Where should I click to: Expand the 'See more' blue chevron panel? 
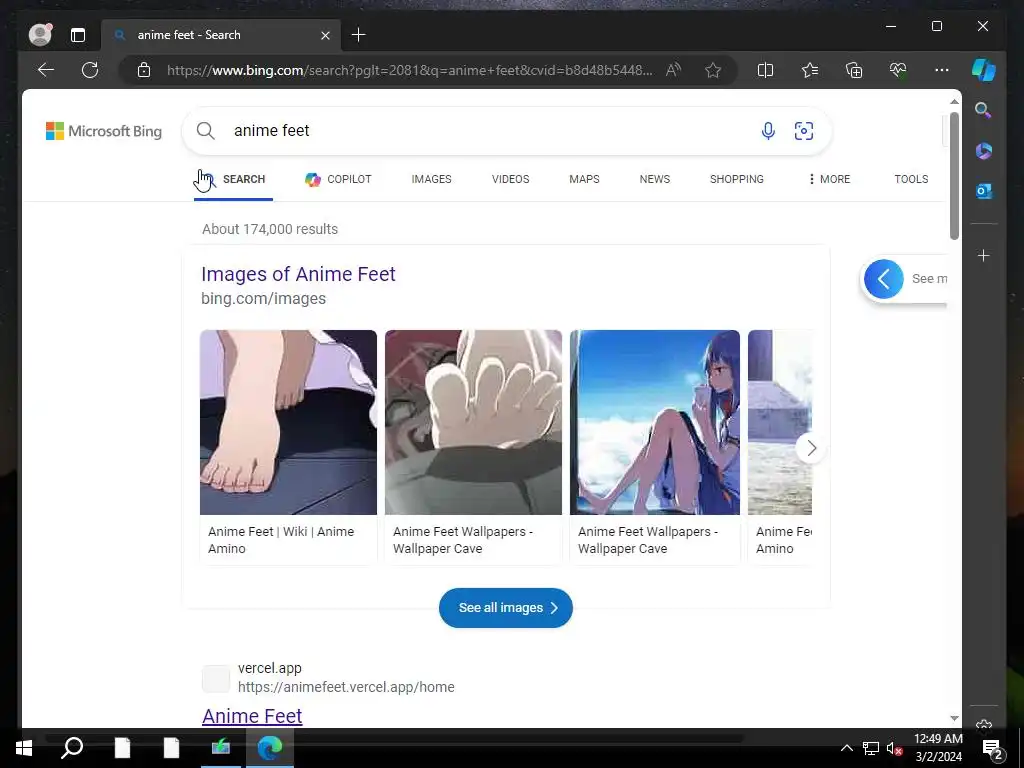[884, 279]
